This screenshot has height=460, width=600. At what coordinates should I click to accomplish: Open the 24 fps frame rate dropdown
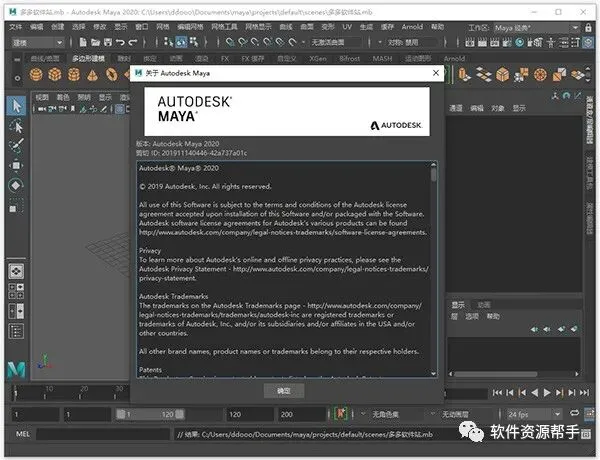[x=534, y=414]
